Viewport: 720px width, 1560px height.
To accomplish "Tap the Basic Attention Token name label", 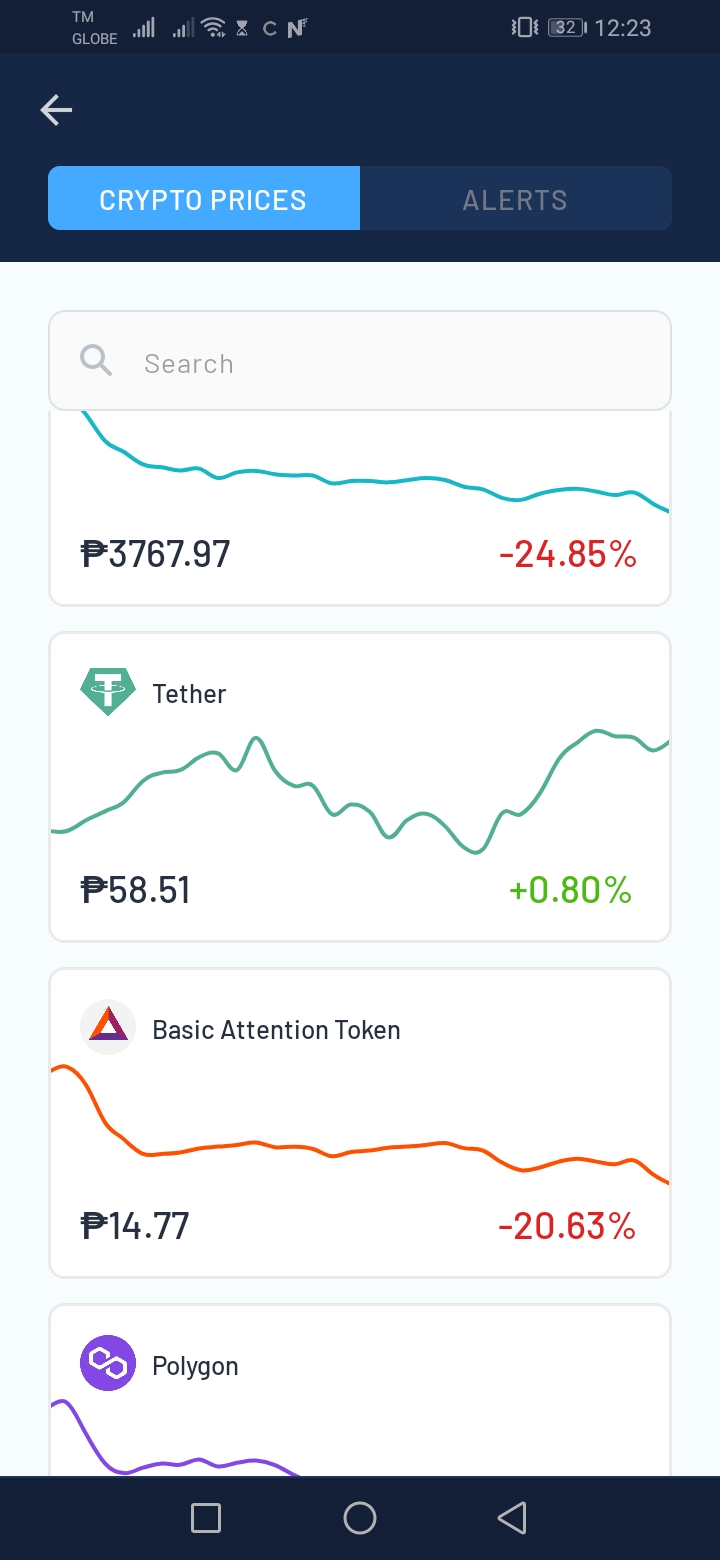I will click(276, 1030).
